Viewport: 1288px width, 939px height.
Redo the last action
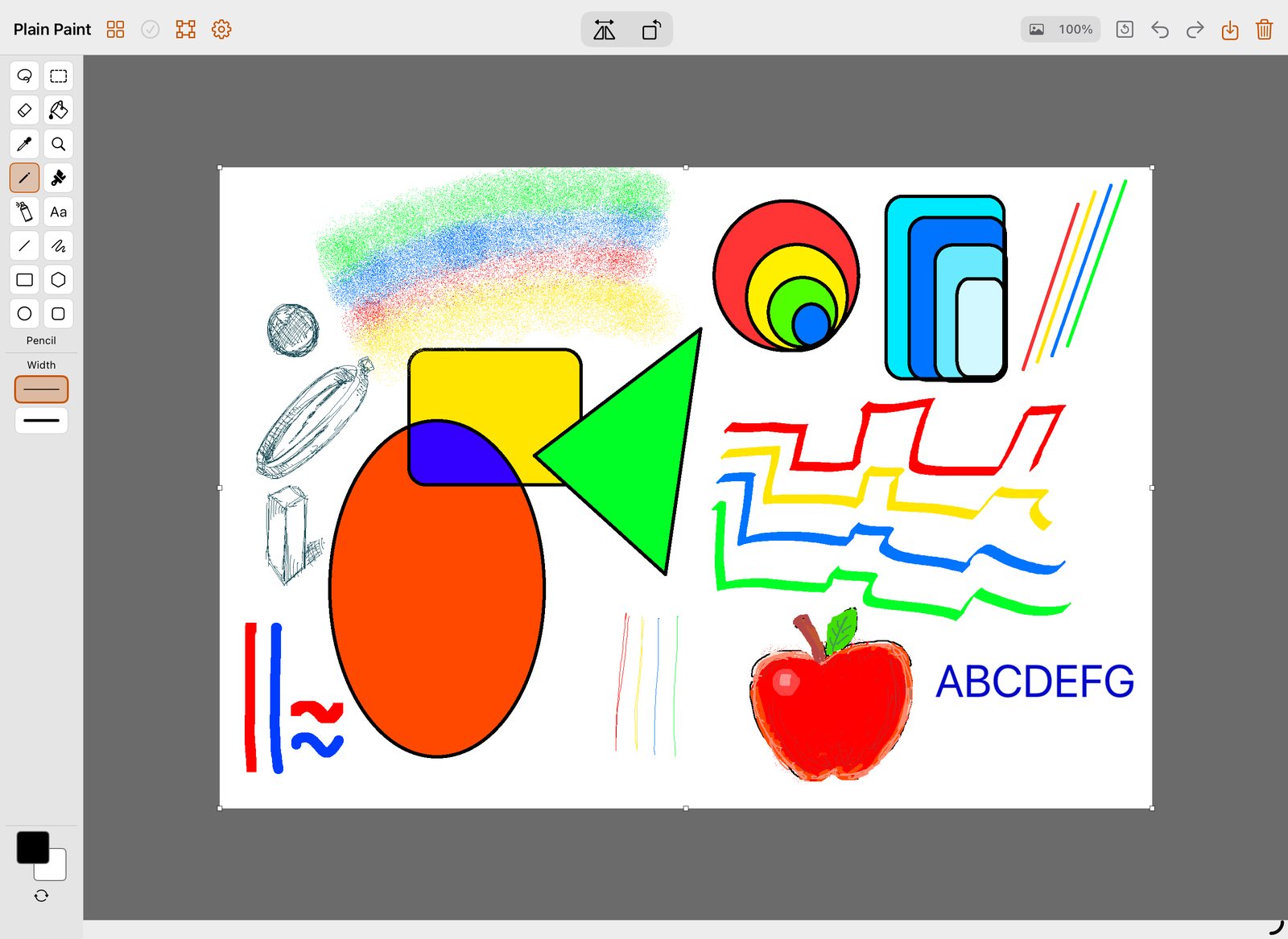(1195, 30)
